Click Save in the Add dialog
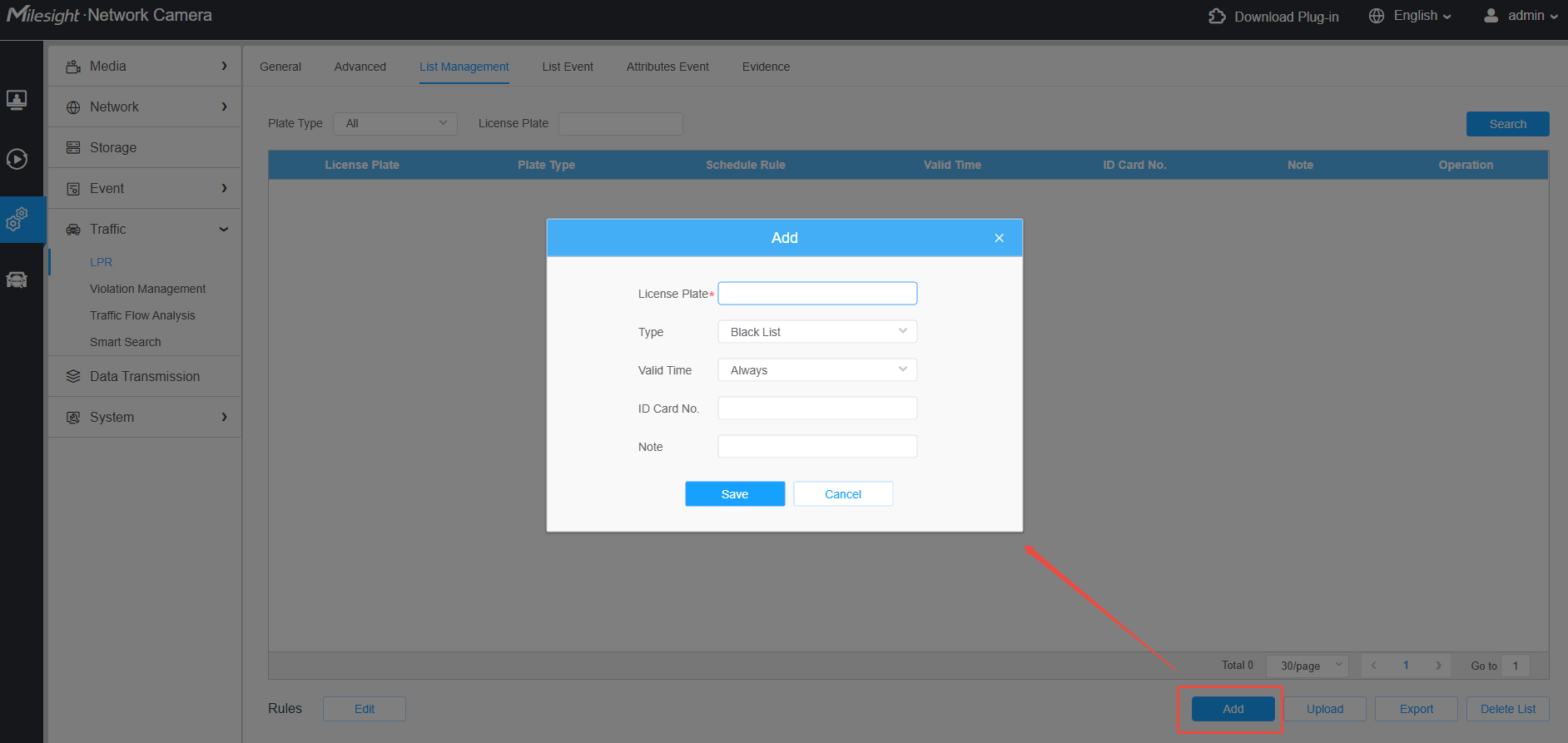 [x=735, y=494]
